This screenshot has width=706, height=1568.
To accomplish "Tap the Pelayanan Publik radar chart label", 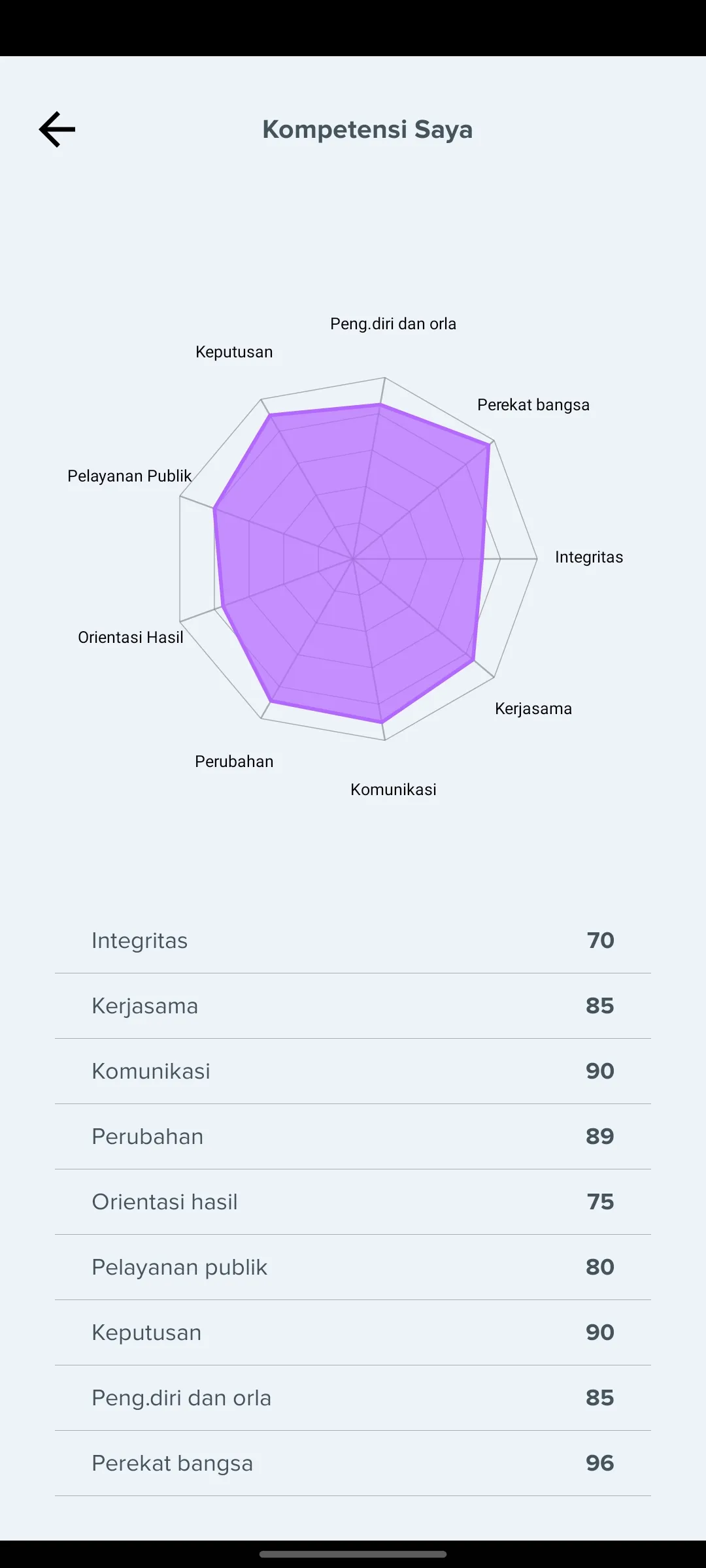I will pyautogui.click(x=129, y=476).
